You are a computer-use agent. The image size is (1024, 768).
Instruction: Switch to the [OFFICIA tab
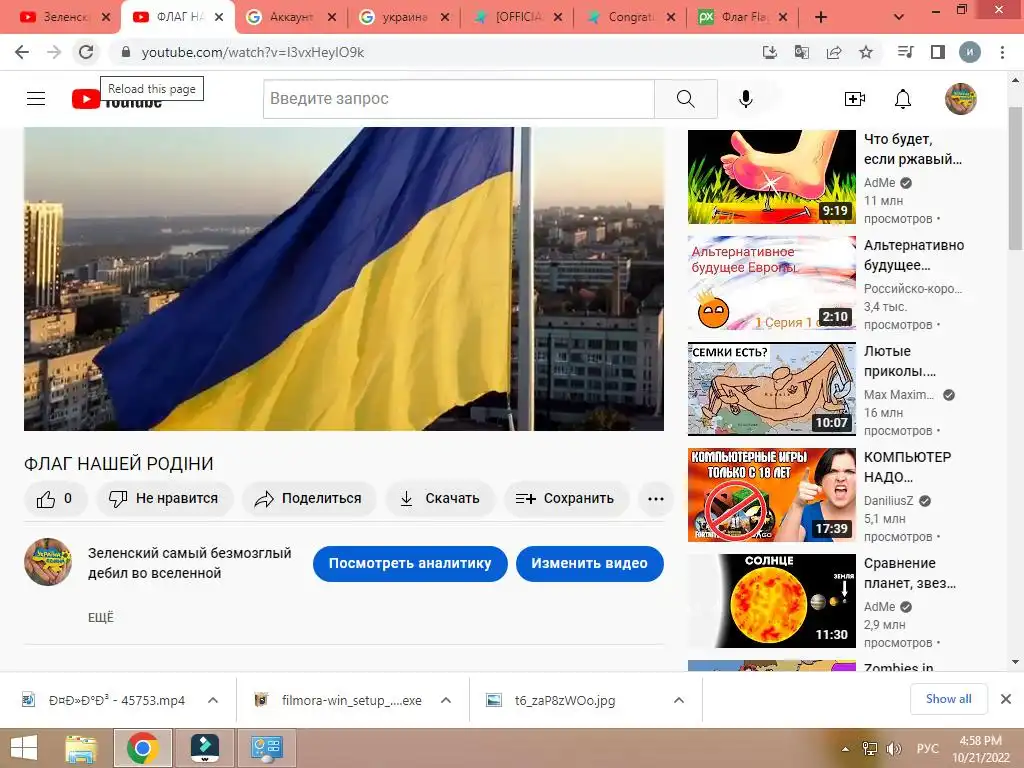pos(517,18)
